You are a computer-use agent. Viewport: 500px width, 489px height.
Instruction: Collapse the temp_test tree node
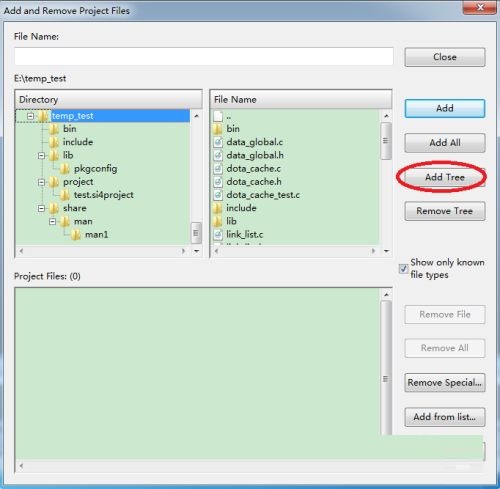(x=31, y=116)
